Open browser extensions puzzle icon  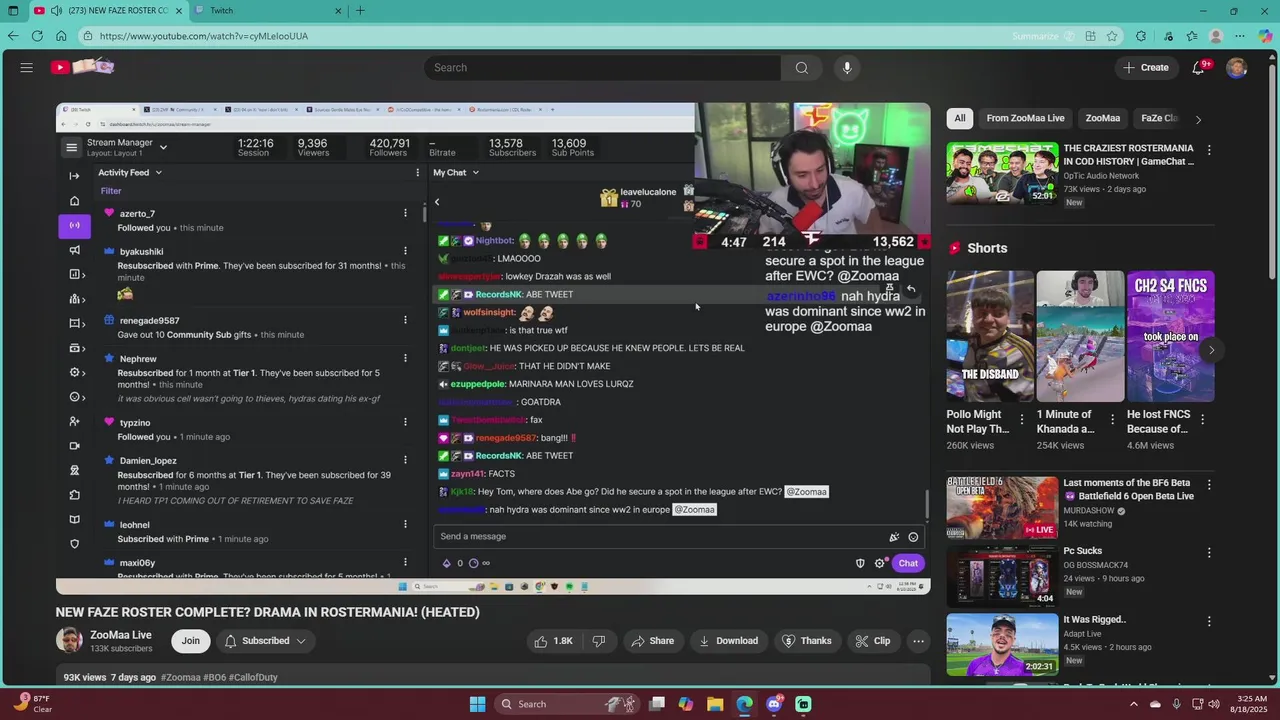tap(1141, 36)
